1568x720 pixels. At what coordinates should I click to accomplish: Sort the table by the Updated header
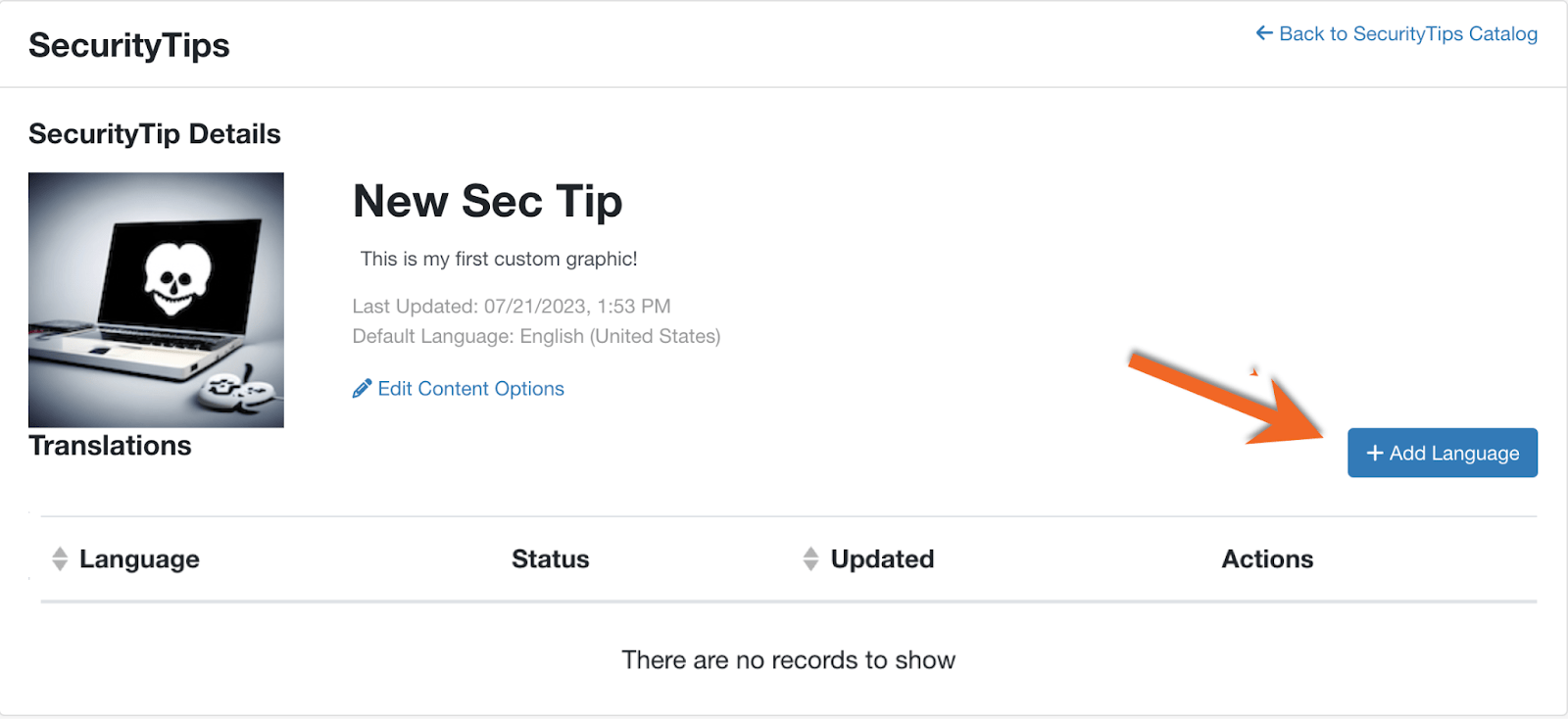click(x=882, y=559)
